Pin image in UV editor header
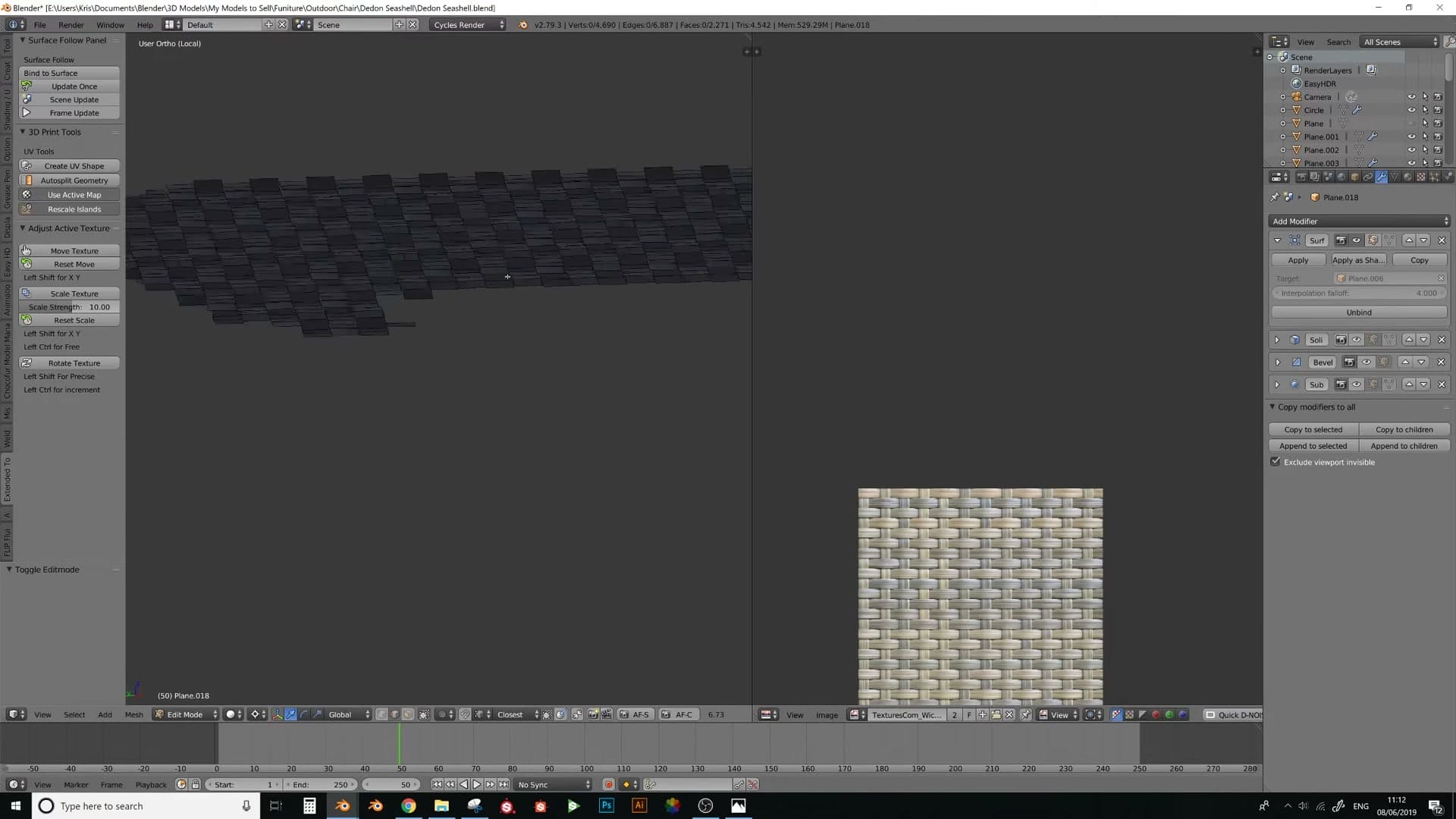Image resolution: width=1456 pixels, height=819 pixels. tap(1025, 714)
